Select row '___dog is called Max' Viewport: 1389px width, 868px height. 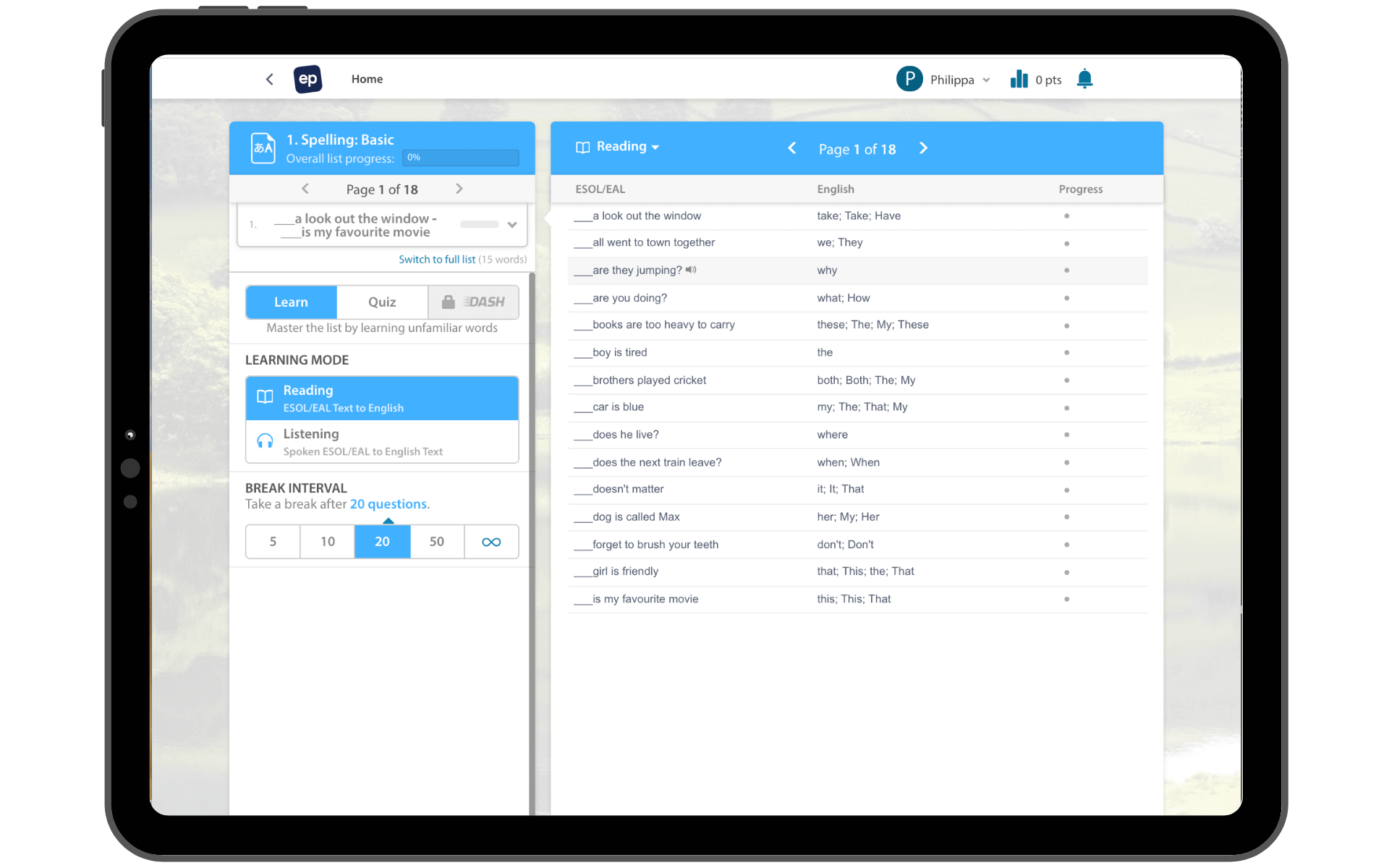point(858,517)
